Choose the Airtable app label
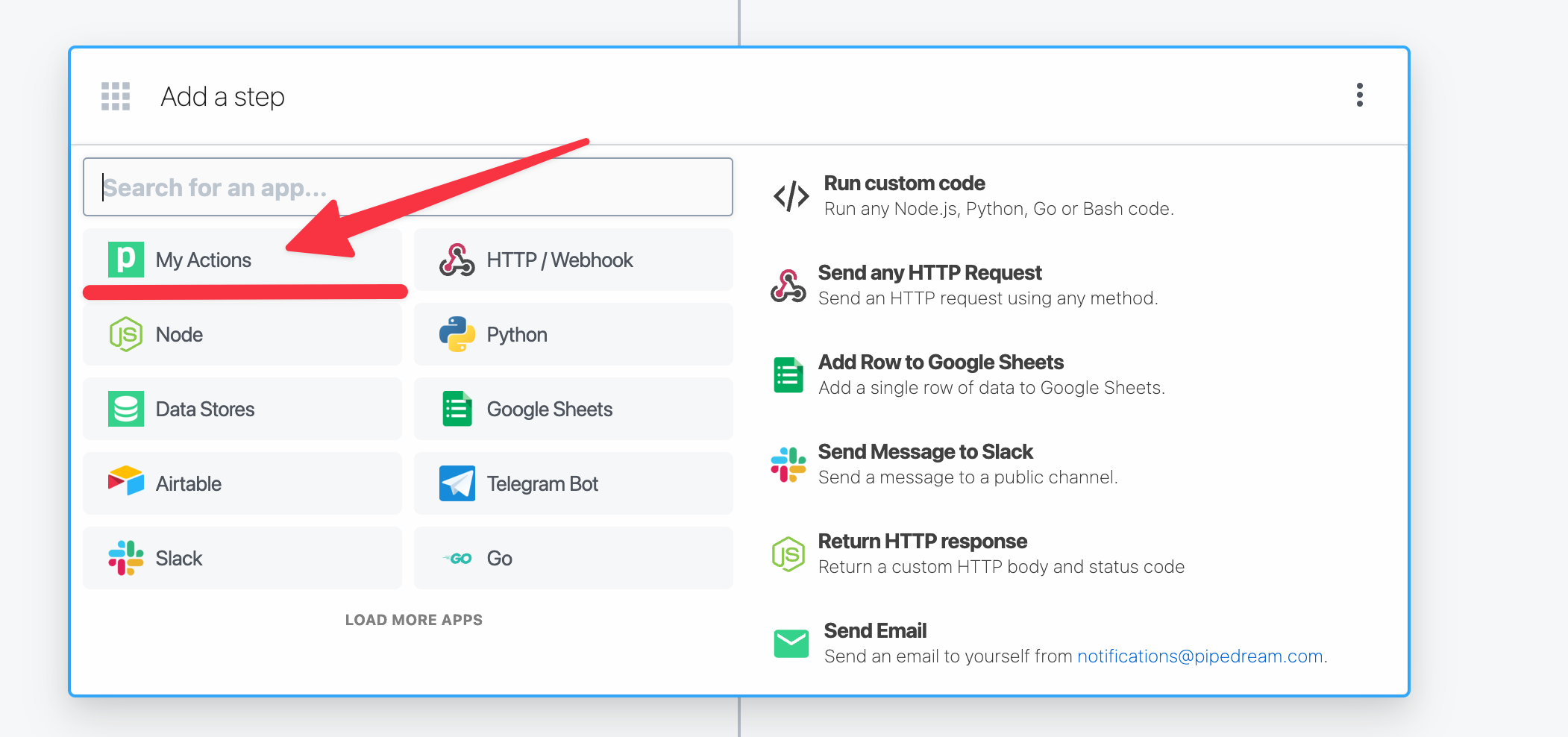The width and height of the screenshot is (1568, 737). [x=189, y=483]
